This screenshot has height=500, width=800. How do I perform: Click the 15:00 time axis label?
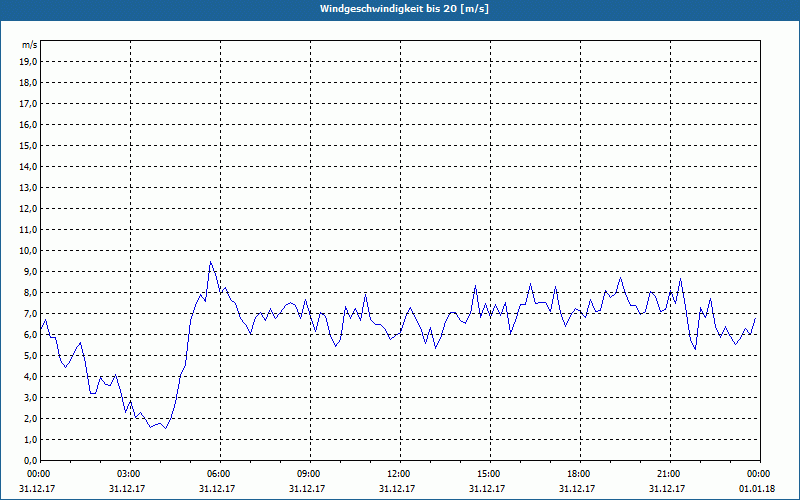click(x=490, y=474)
